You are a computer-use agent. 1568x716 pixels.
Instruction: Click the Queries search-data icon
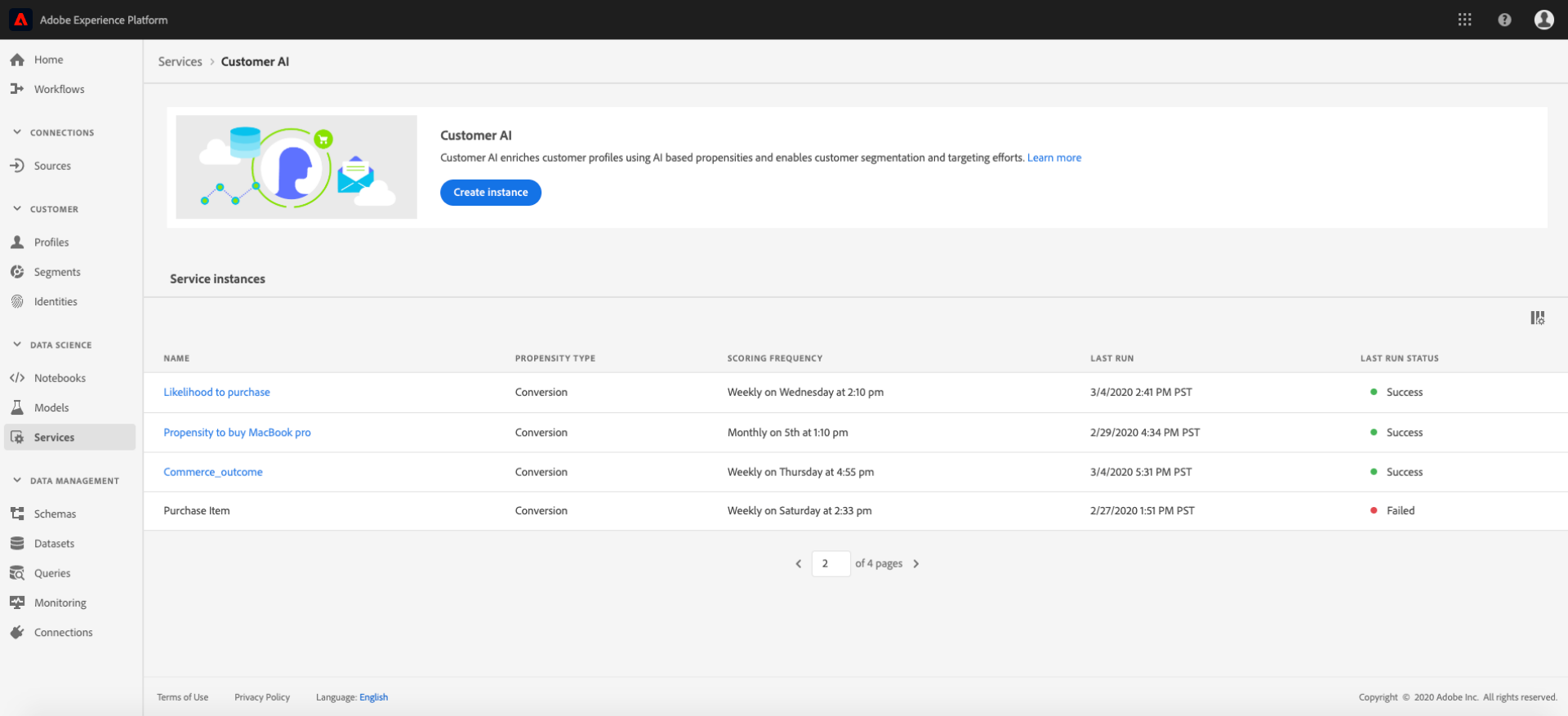(x=17, y=573)
